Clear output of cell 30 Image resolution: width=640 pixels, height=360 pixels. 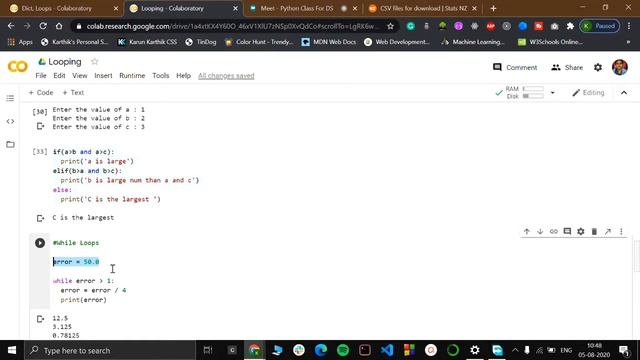click(x=40, y=126)
